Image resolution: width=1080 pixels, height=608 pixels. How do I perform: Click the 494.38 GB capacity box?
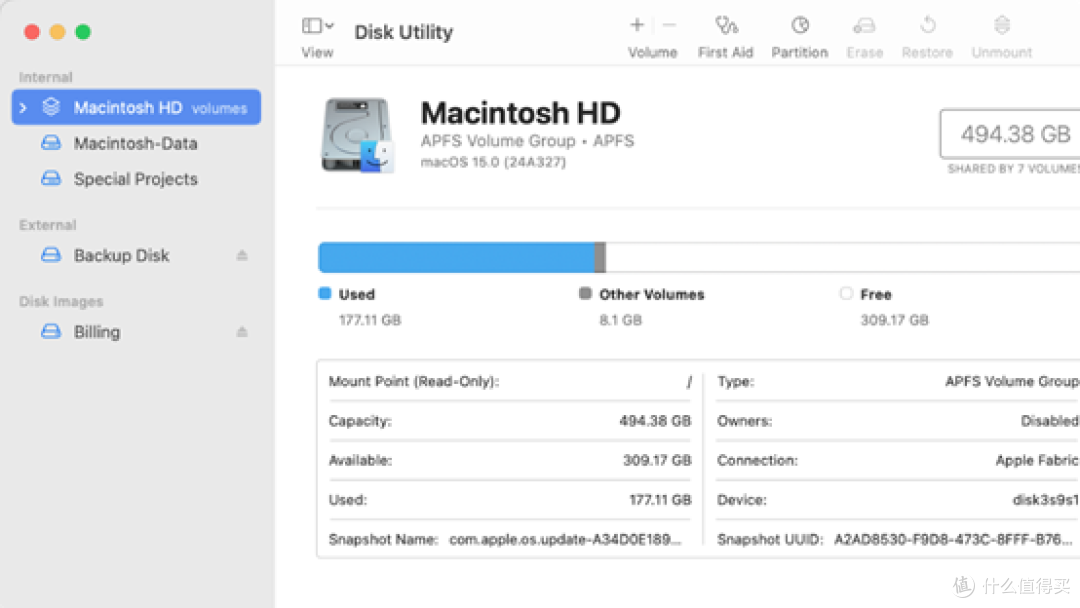point(1010,134)
